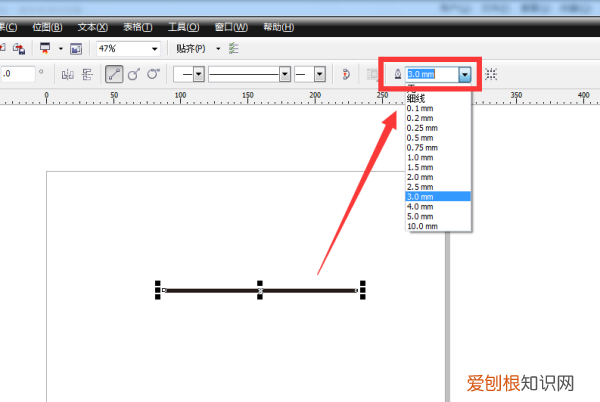
Task: Select 10.0 mm outline width
Action: point(438,226)
